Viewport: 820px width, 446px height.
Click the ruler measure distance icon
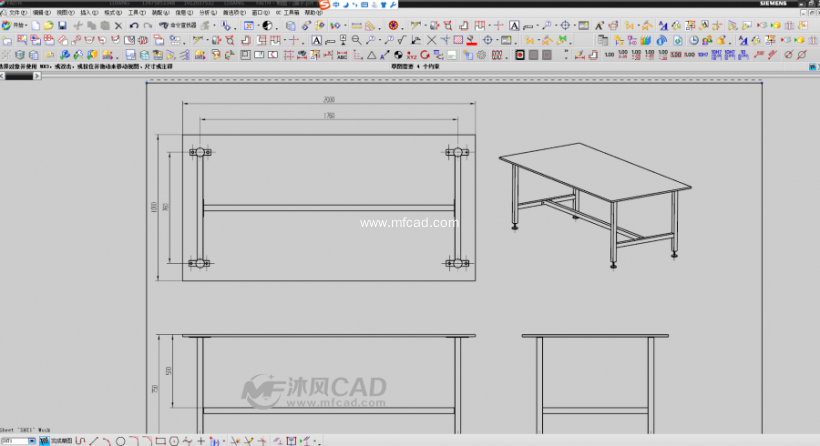[357, 25]
